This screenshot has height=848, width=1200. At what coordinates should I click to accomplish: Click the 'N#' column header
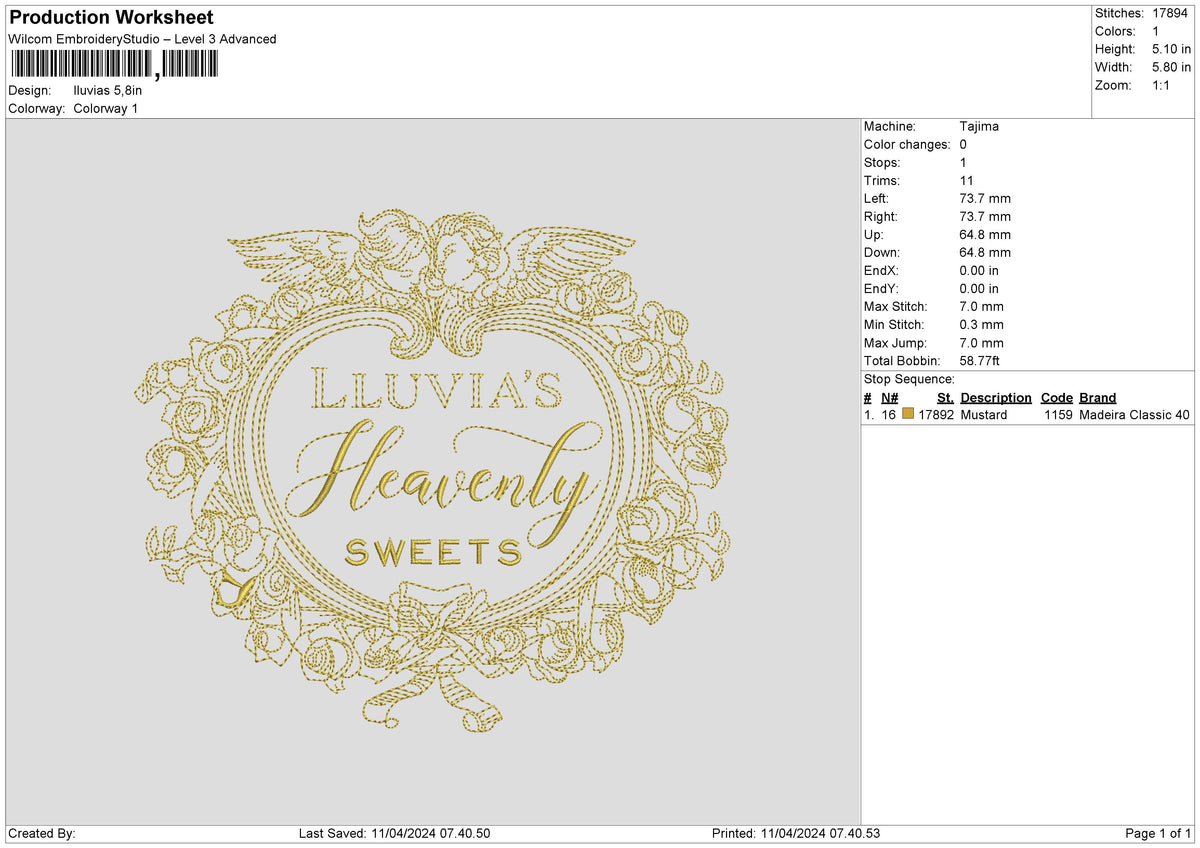tap(890, 397)
